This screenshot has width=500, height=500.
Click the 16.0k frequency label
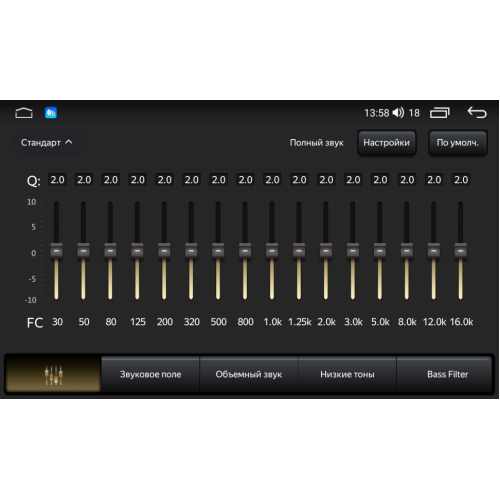[x=461, y=322]
